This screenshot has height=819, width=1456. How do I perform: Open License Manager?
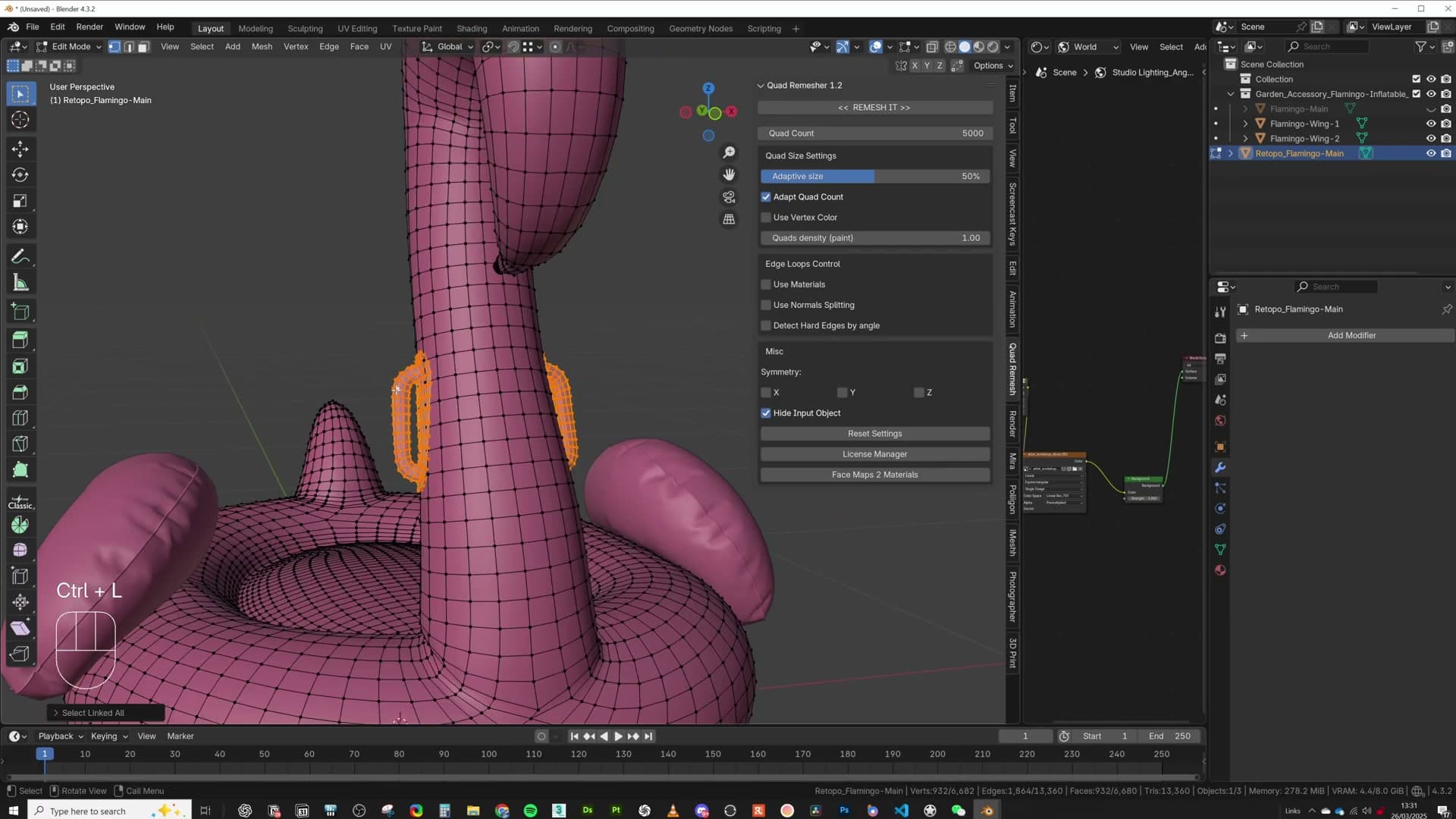coord(875,454)
